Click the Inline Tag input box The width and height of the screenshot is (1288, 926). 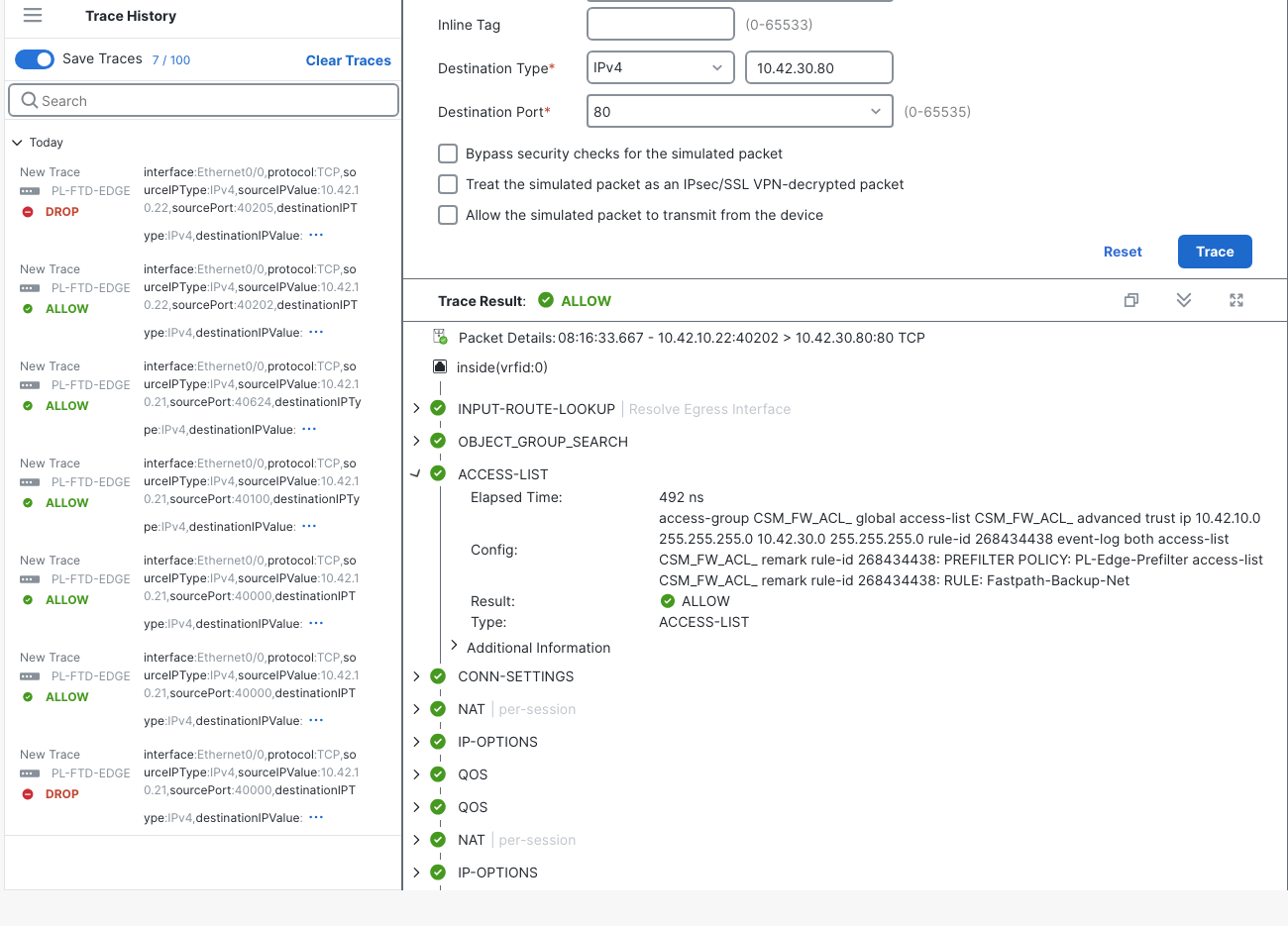(661, 24)
